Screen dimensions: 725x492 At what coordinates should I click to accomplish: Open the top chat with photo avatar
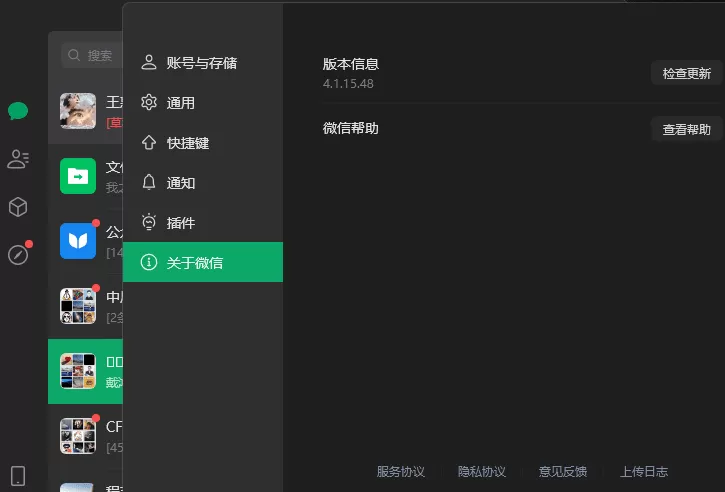pos(86,111)
